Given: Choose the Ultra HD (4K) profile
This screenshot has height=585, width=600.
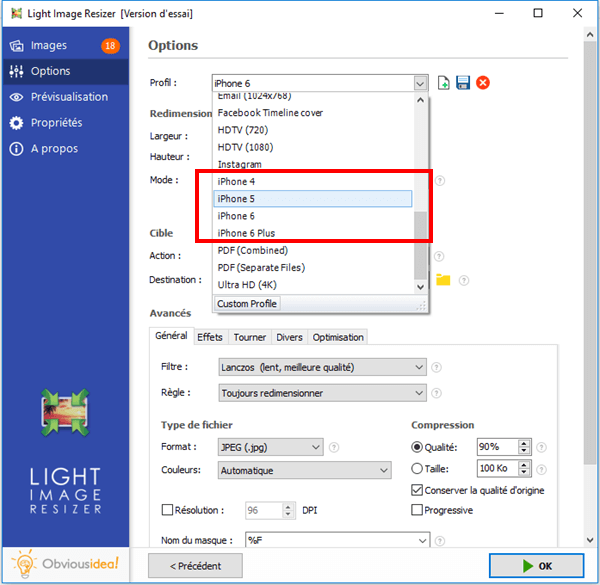Looking at the screenshot, I should (313, 285).
